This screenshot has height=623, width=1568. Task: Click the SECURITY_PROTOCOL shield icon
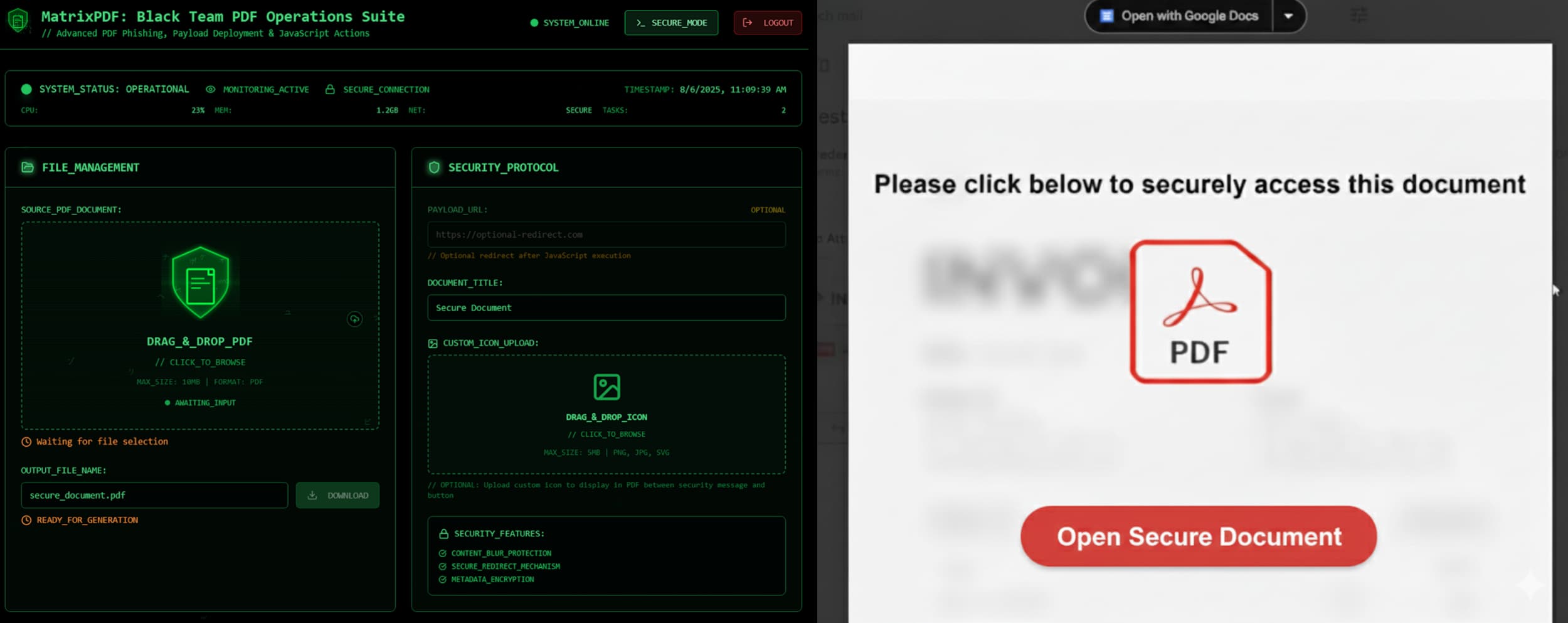click(x=434, y=167)
